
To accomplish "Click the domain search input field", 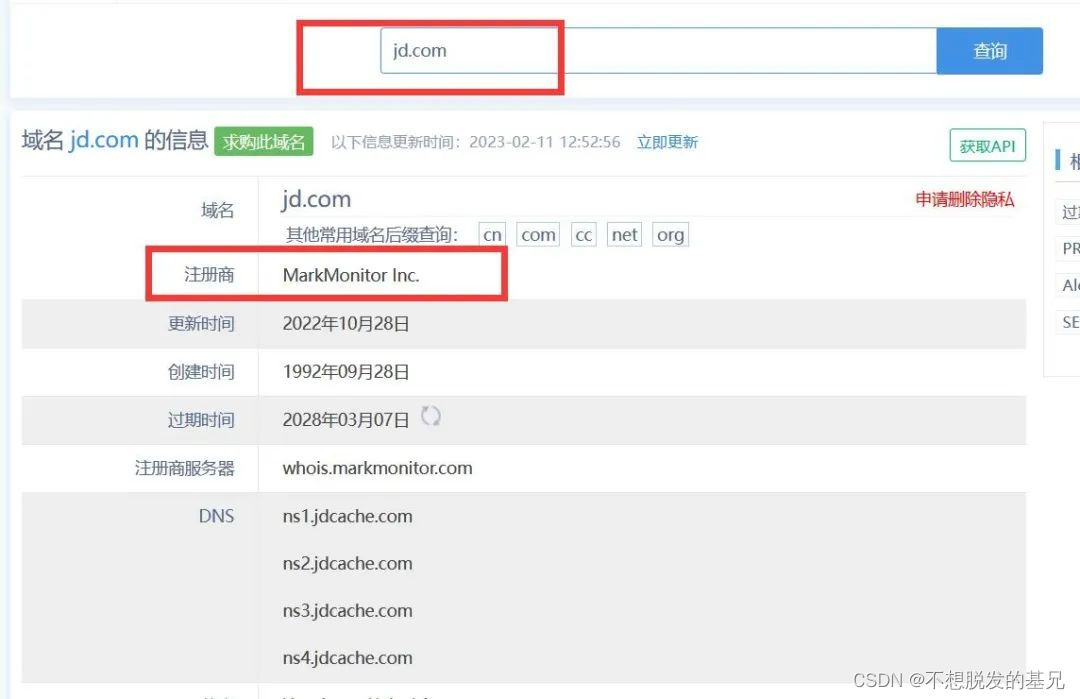I will coord(658,50).
